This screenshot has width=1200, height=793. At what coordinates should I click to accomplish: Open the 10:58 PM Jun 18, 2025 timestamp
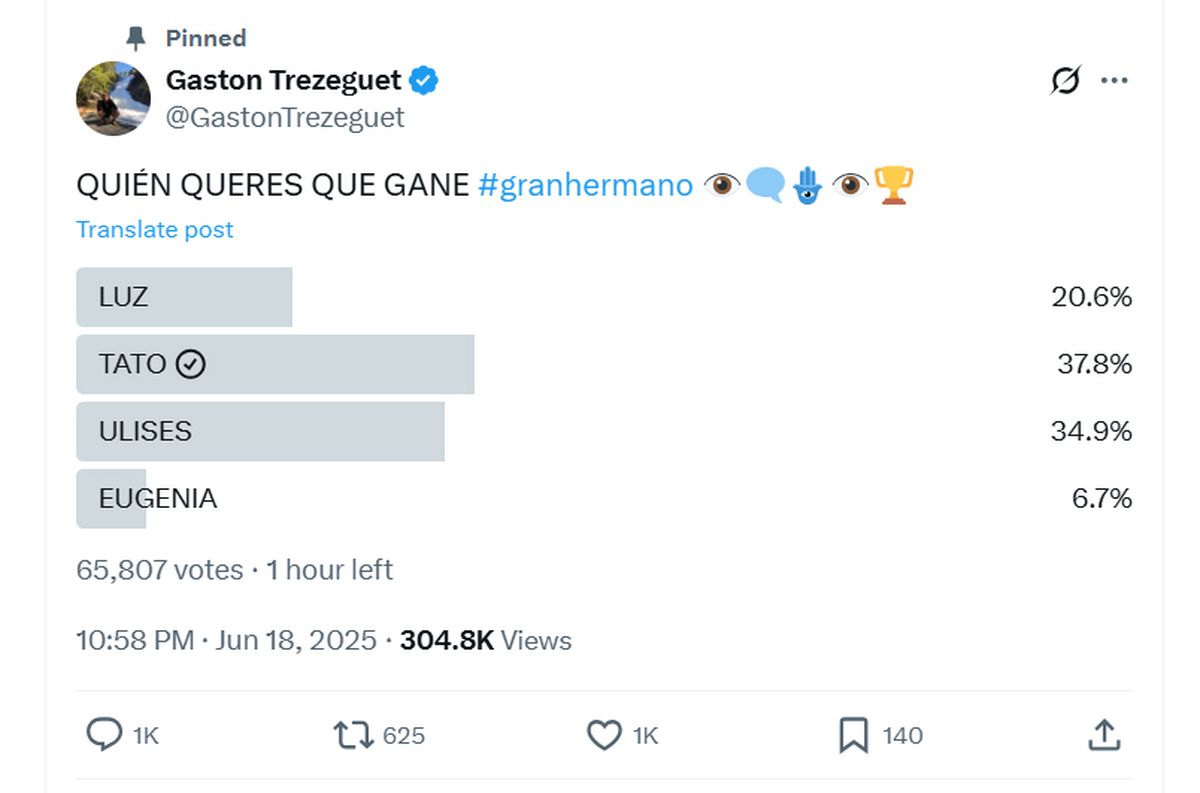click(227, 640)
